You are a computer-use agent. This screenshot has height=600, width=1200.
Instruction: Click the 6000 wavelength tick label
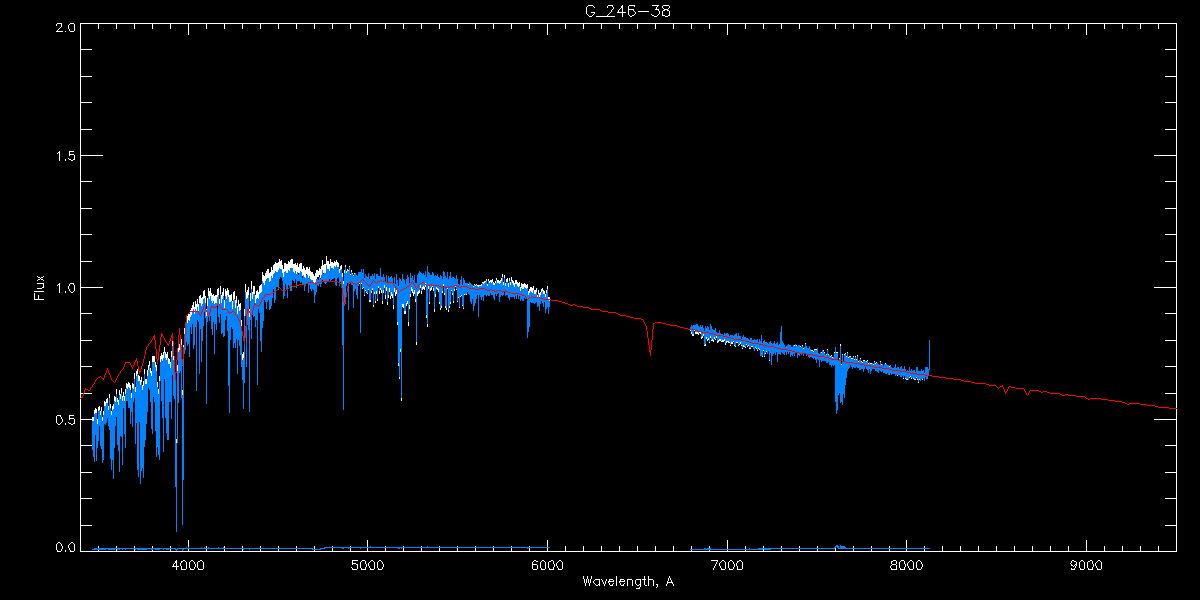pyautogui.click(x=547, y=563)
